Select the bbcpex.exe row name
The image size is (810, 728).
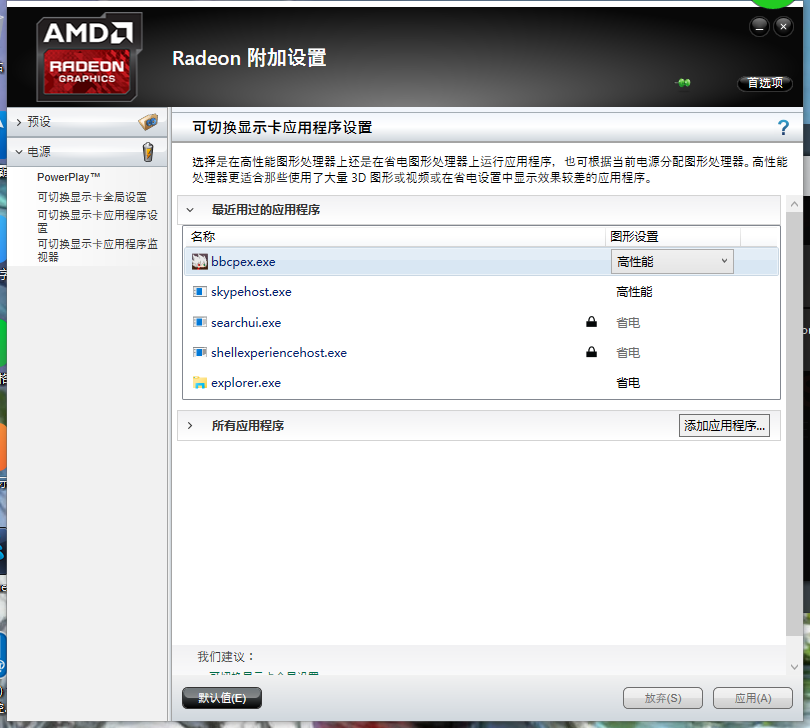(243, 262)
